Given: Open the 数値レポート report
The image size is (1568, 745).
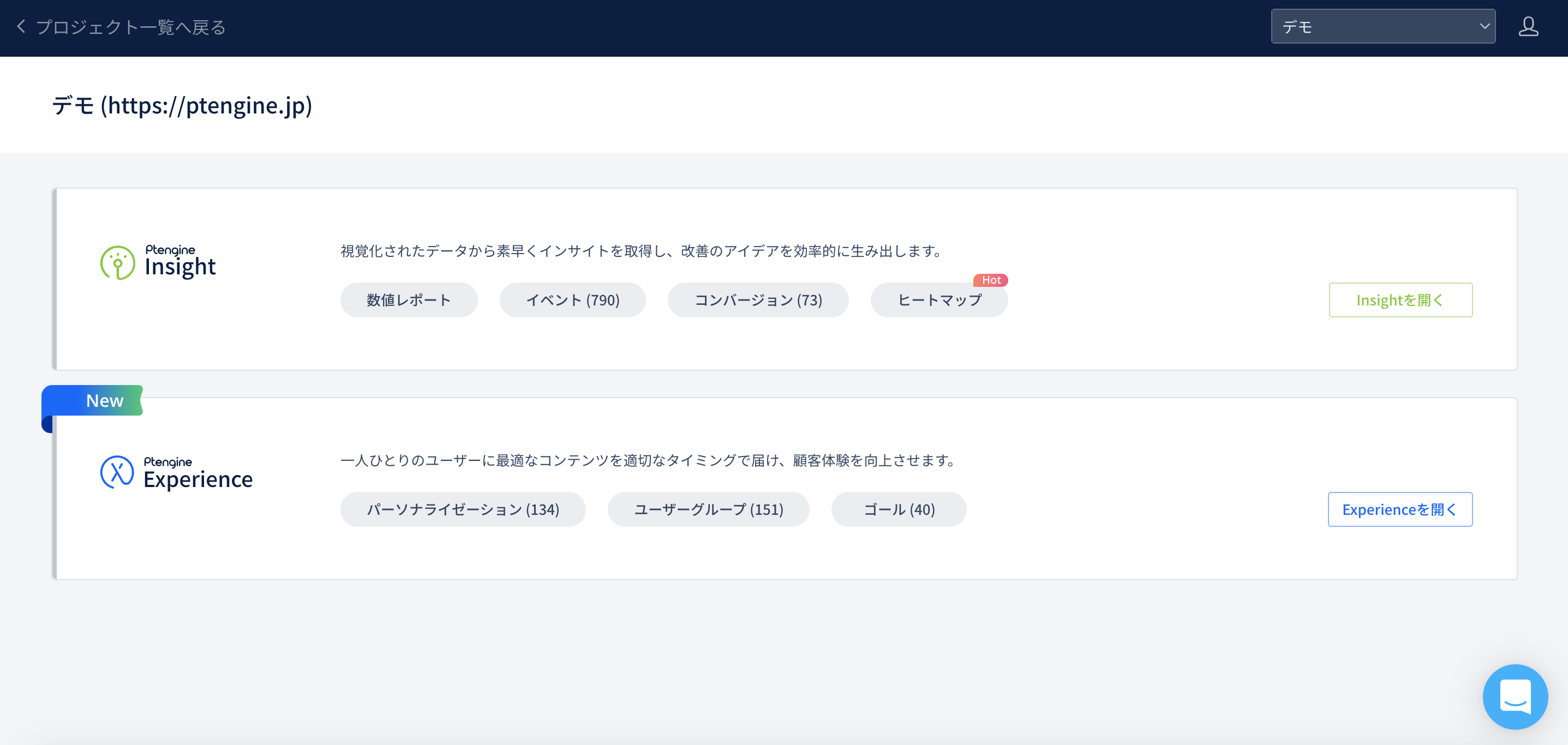Looking at the screenshot, I should pos(409,300).
